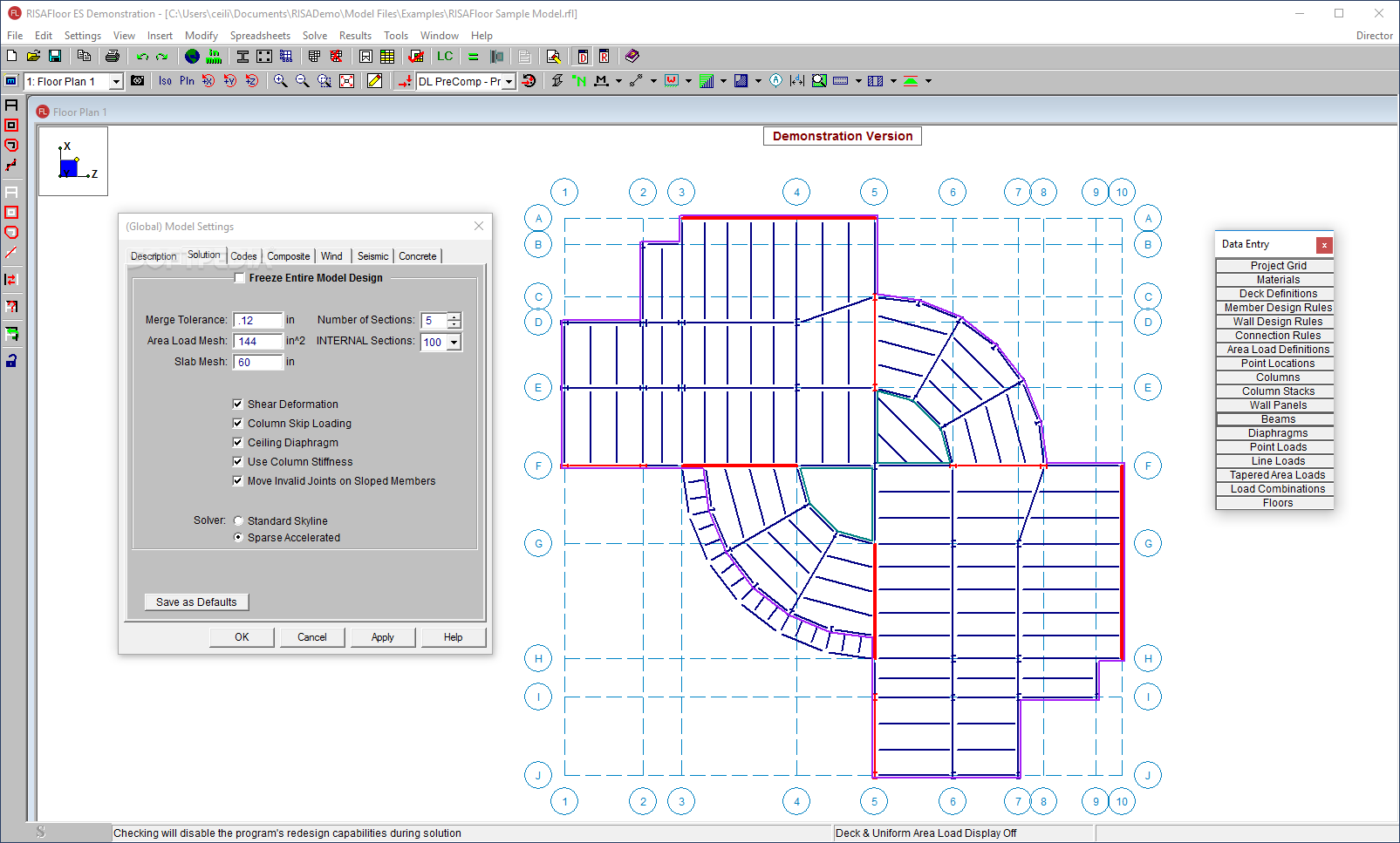Image resolution: width=1400 pixels, height=843 pixels.
Task: Expand the arrow next to green striped load icon
Action: click(723, 81)
